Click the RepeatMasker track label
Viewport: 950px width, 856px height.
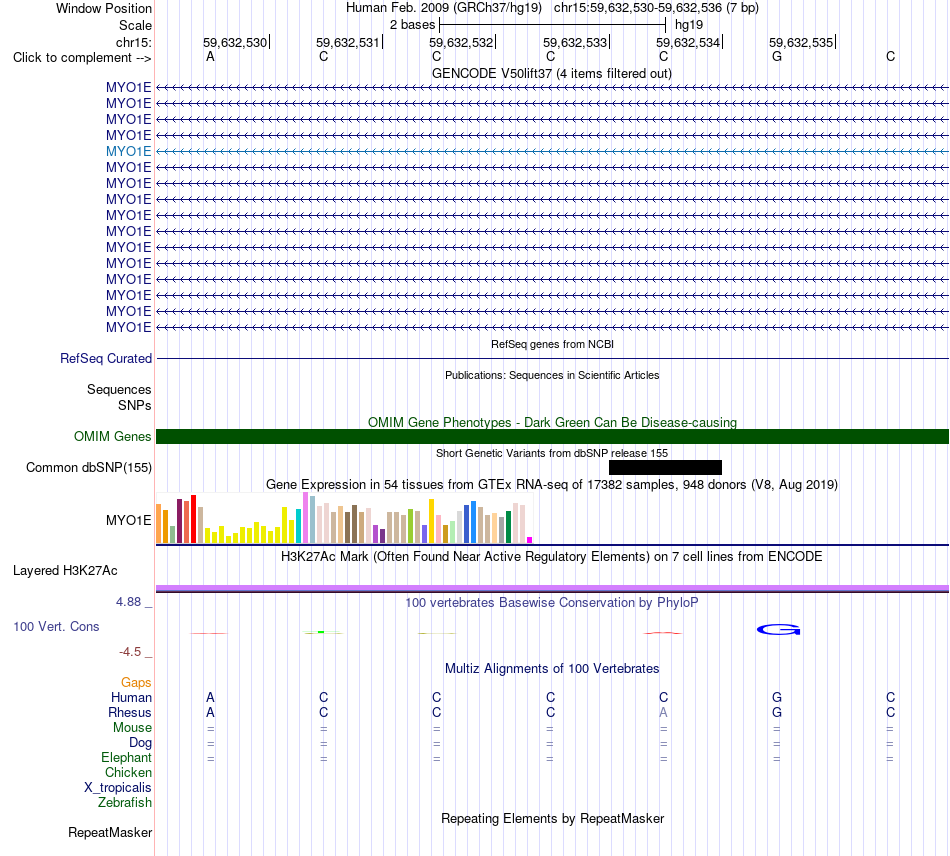pos(110,833)
